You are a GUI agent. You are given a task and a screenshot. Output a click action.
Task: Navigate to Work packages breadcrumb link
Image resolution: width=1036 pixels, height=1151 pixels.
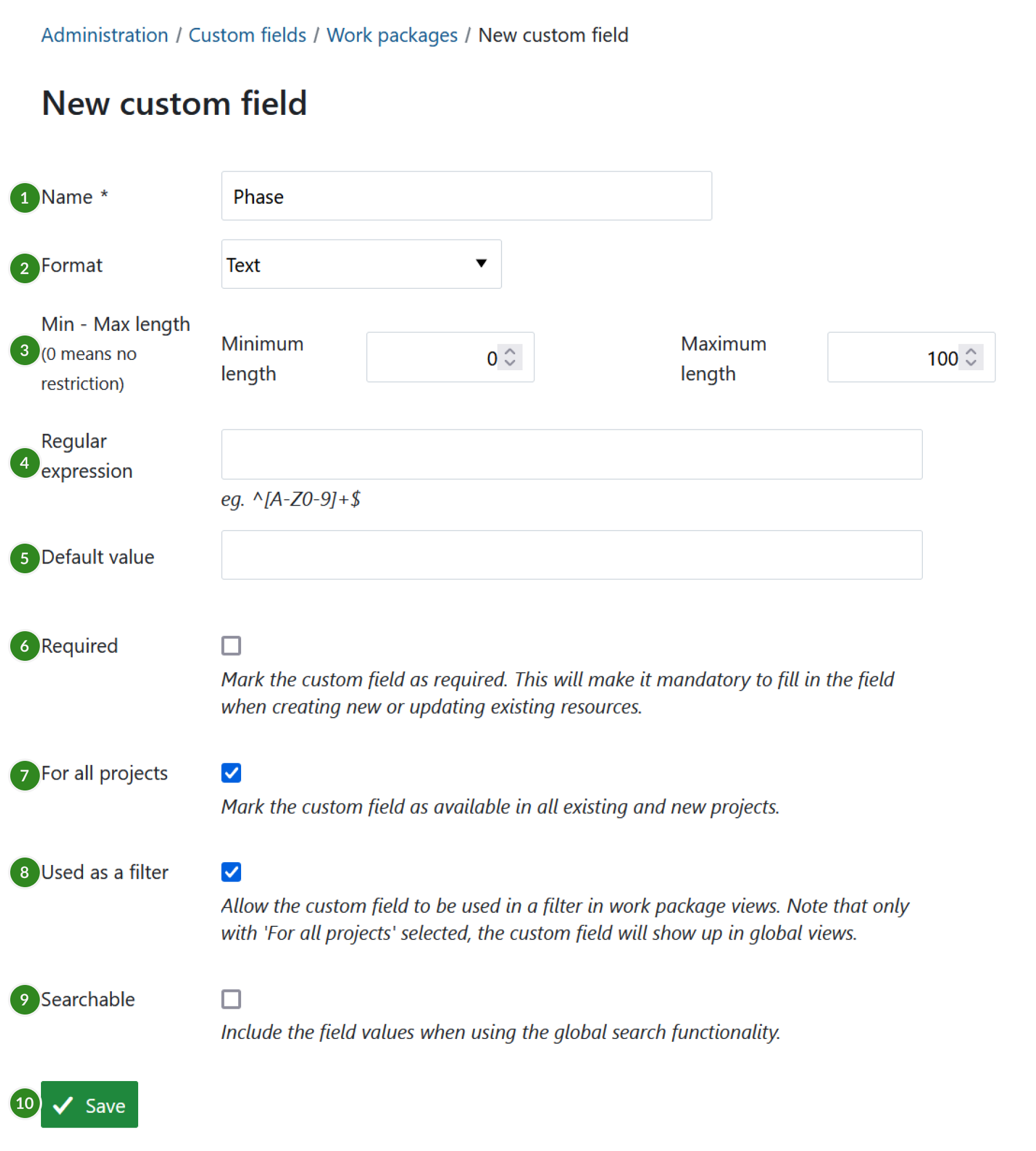(392, 35)
